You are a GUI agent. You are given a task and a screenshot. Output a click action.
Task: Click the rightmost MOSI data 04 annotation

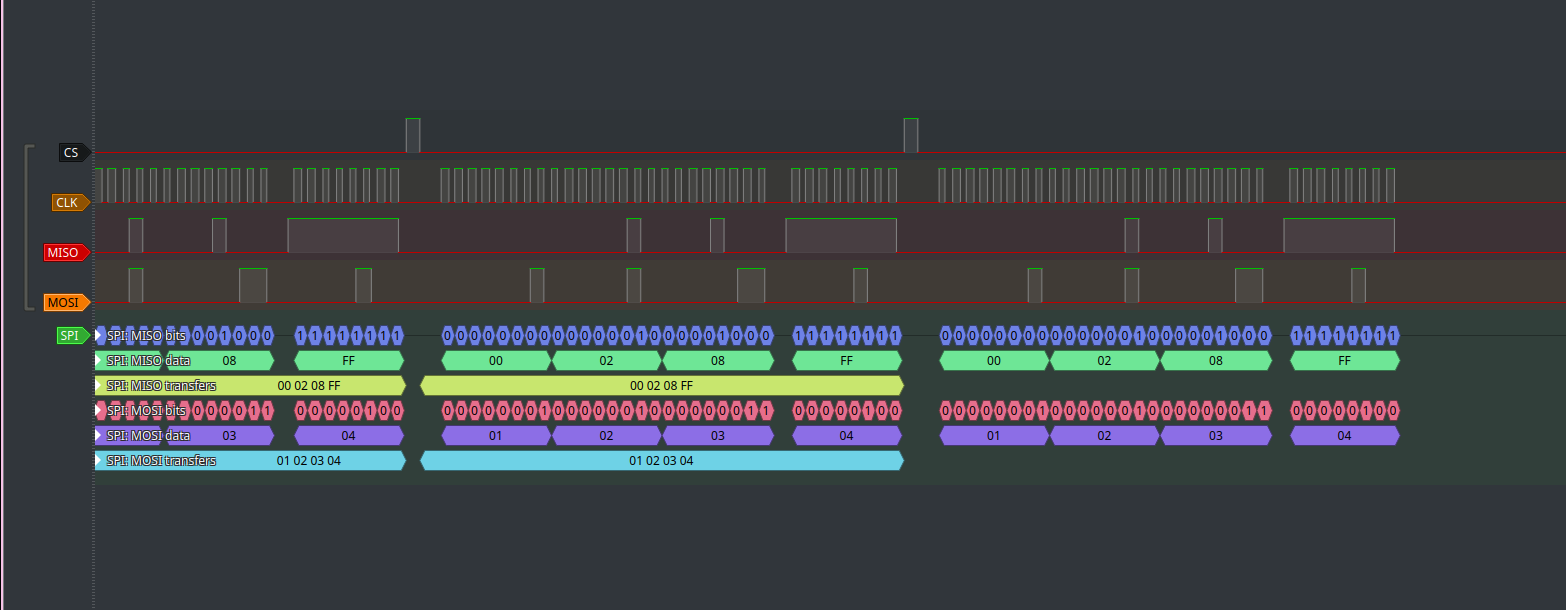tap(1344, 435)
